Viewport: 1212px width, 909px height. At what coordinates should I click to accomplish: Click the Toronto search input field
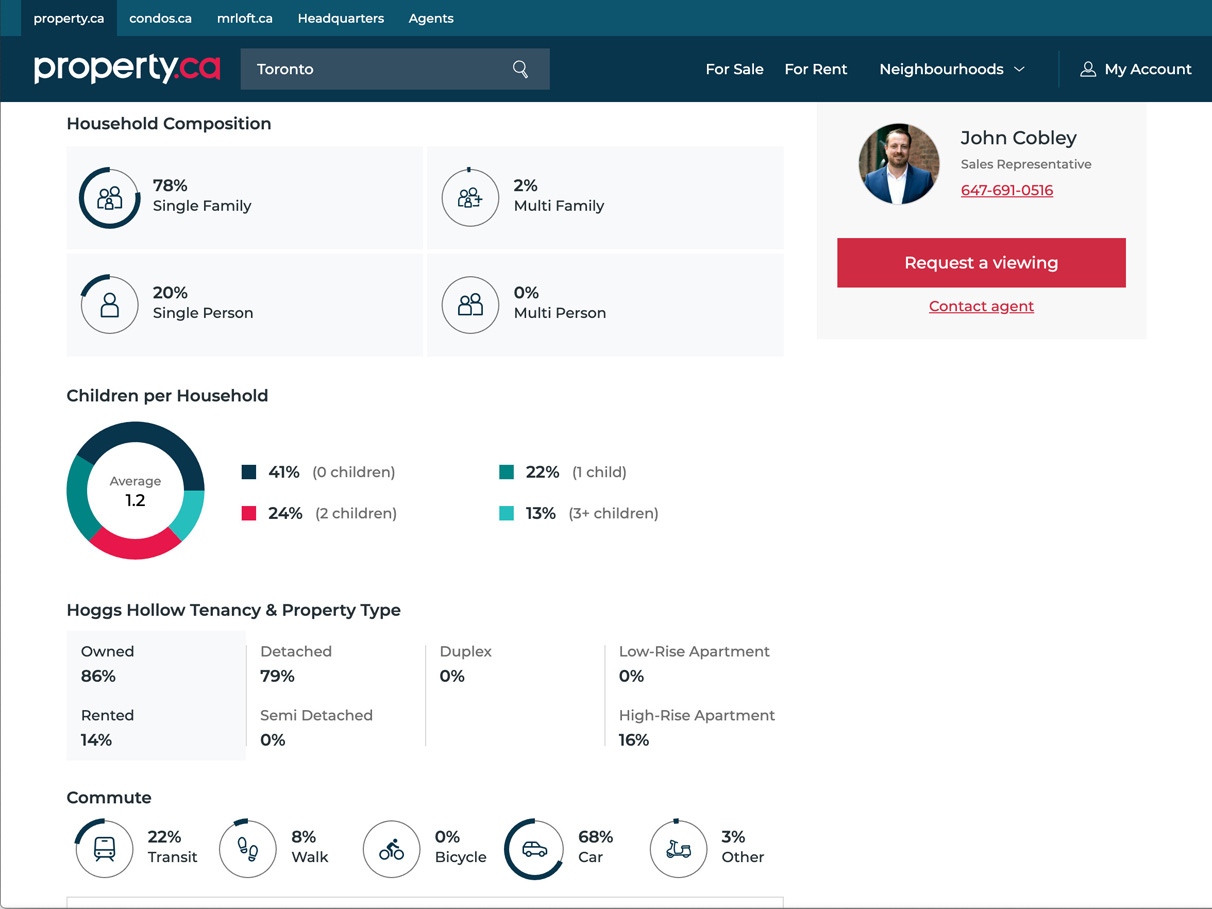[x=375, y=69]
